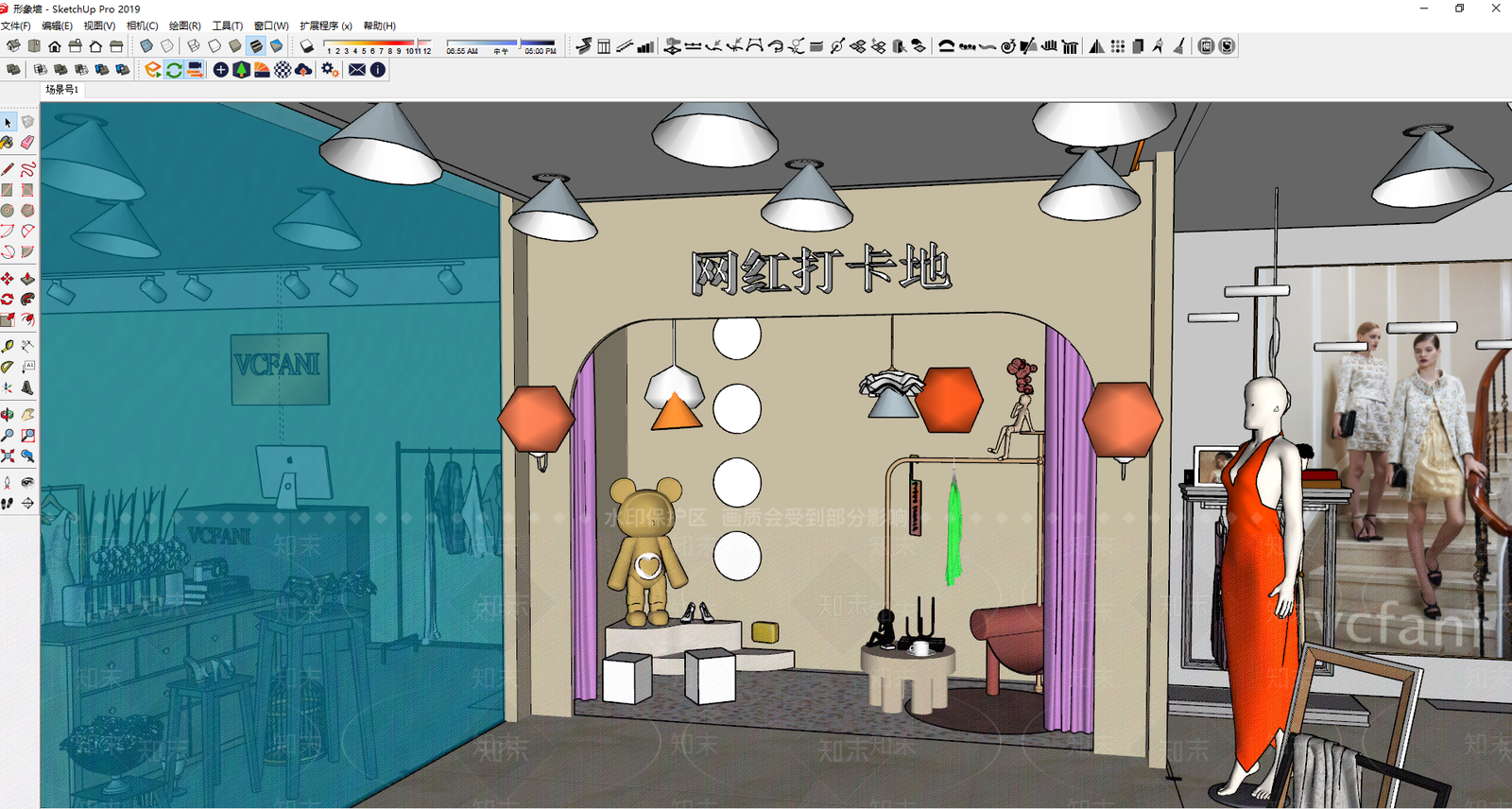Select the arrow Select tool

8,123
